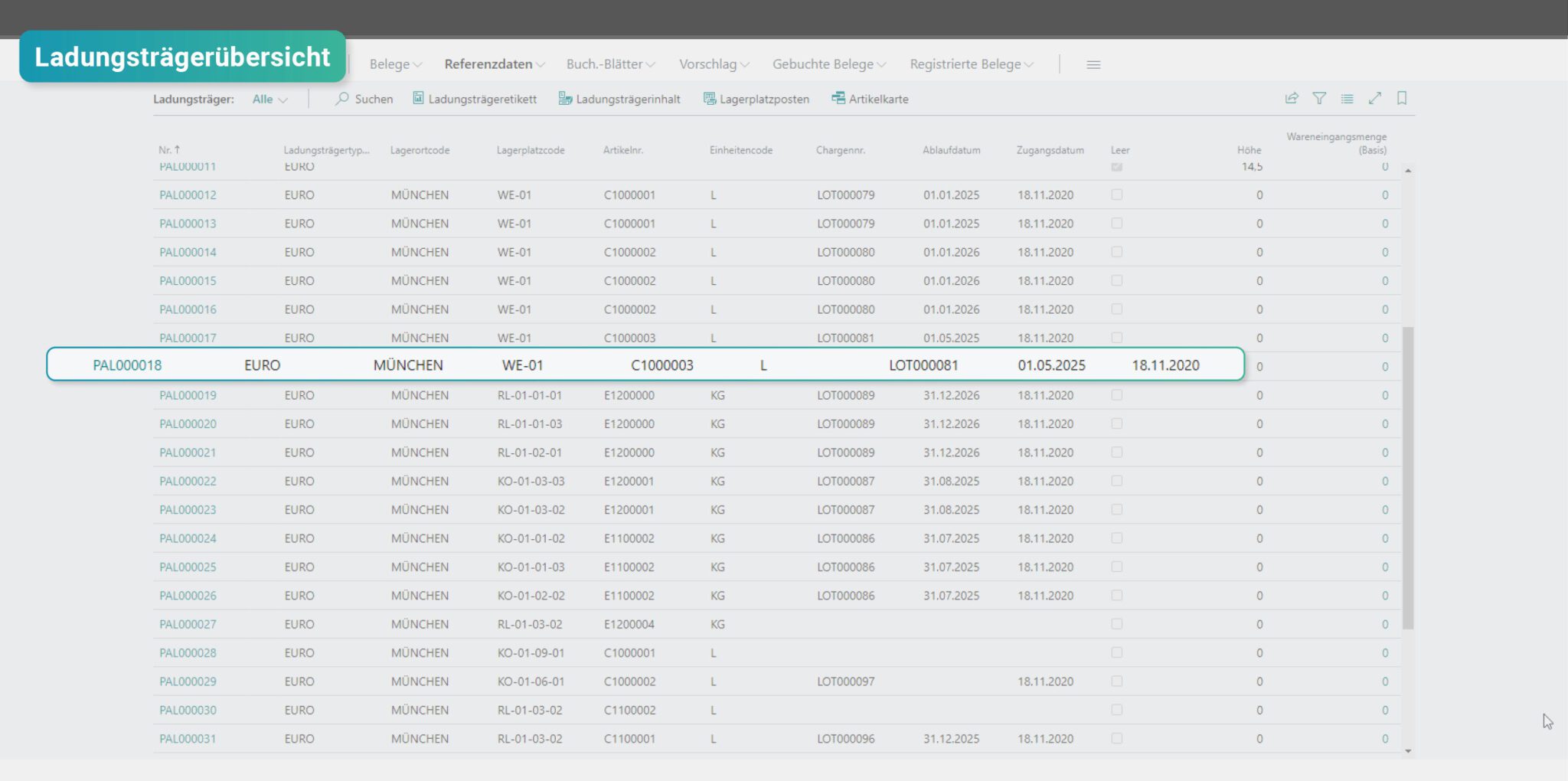Select LOT000097 cell in PAL000029 row
1568x781 pixels.
tap(845, 681)
